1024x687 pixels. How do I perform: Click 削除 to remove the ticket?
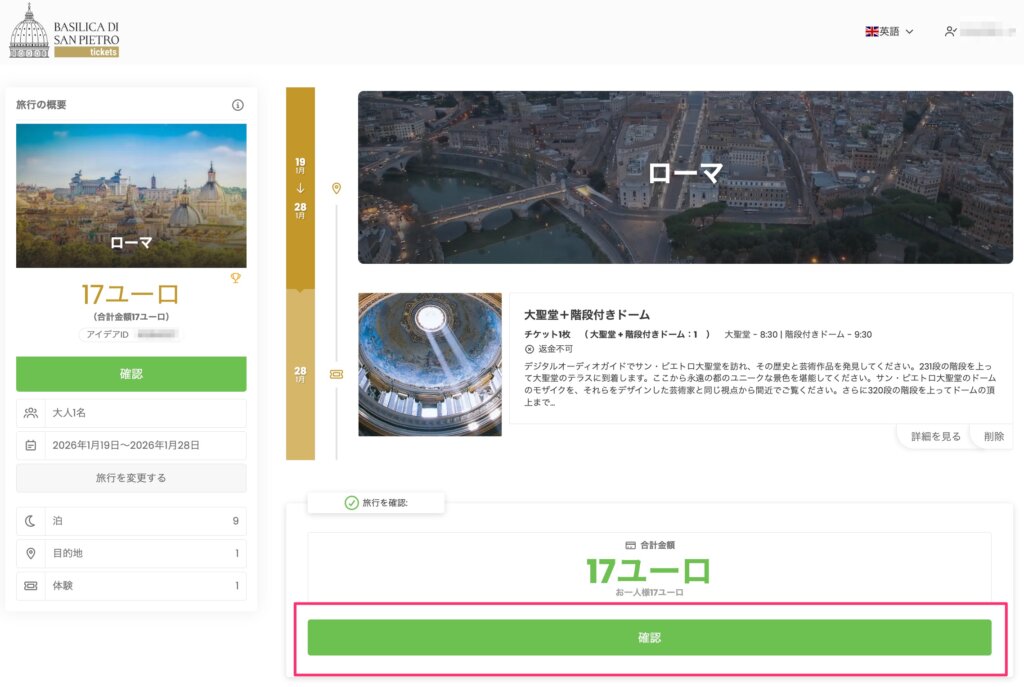993,437
